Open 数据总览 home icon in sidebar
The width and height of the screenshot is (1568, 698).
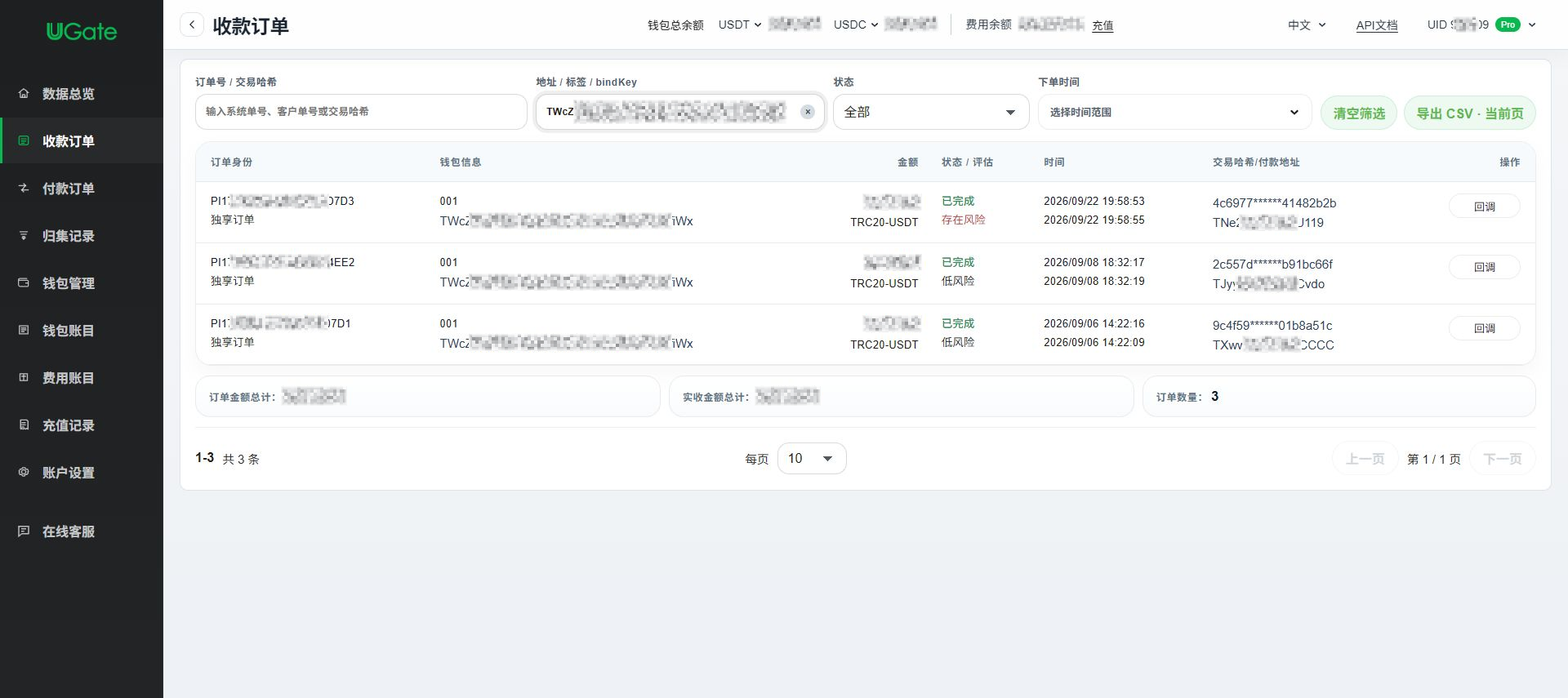pyautogui.click(x=24, y=93)
